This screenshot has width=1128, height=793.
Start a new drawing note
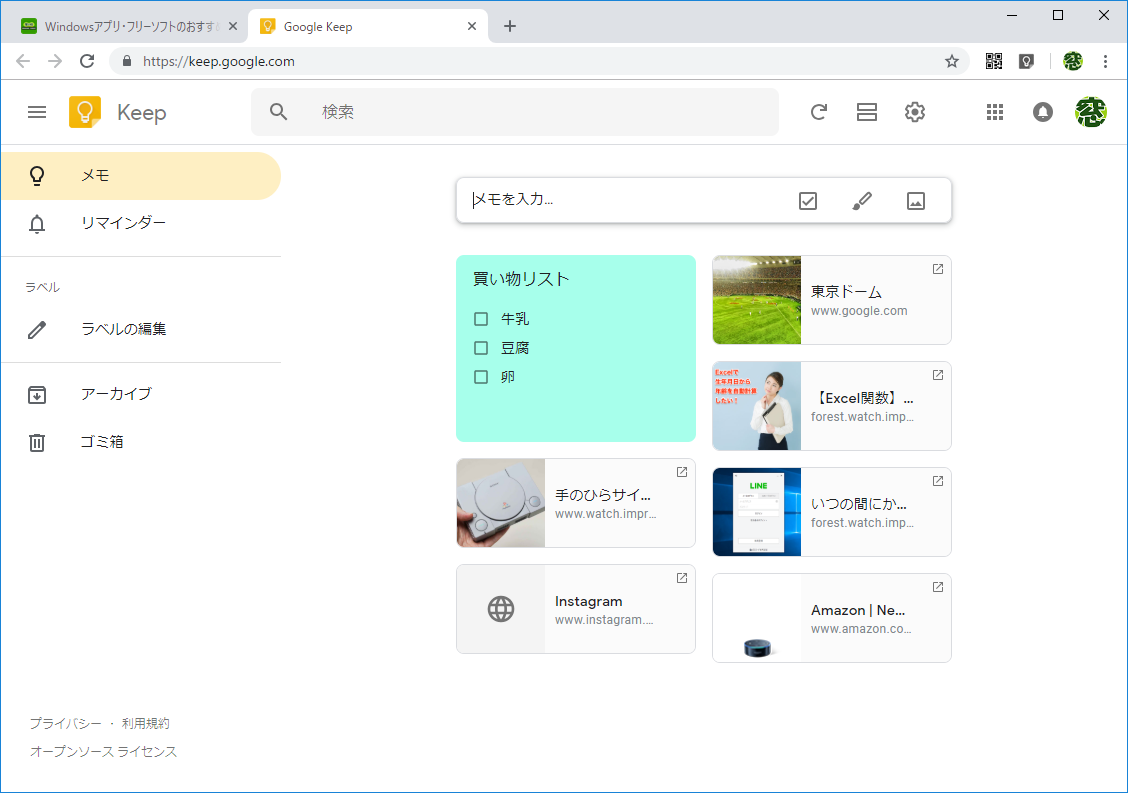point(862,200)
